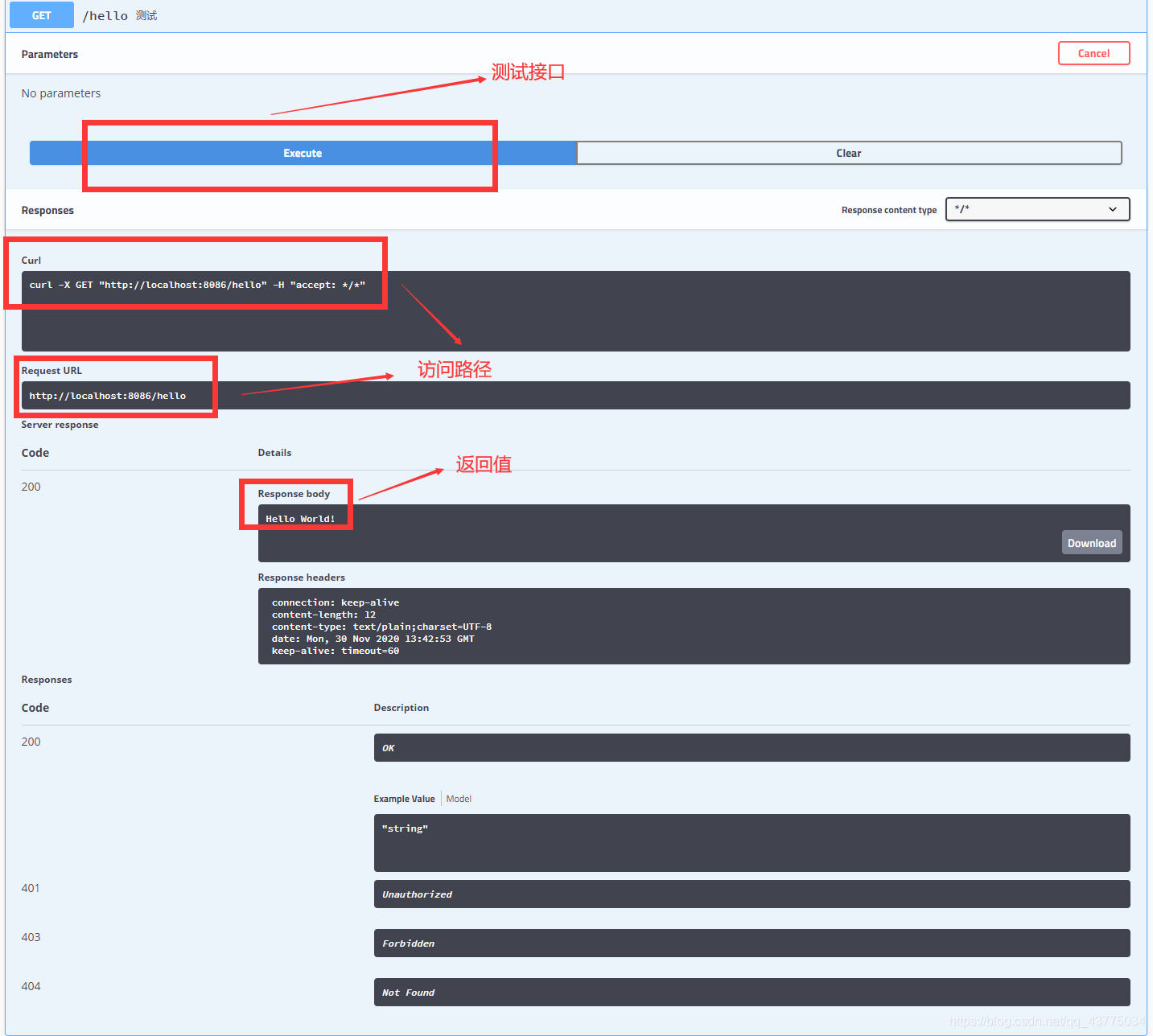This screenshot has height=1036, width=1153.
Task: Click the connection: keep-alive header line
Action: [x=336, y=602]
